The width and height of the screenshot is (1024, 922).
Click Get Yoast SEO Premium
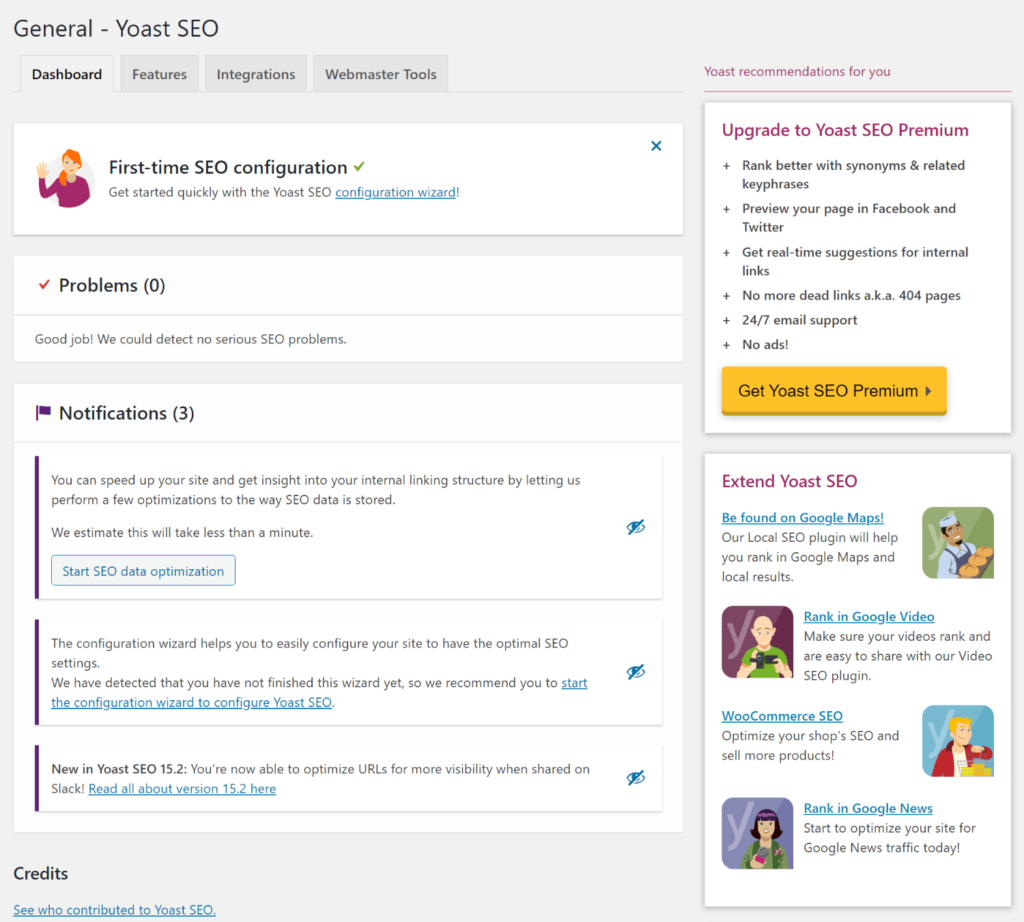[x=833, y=390]
